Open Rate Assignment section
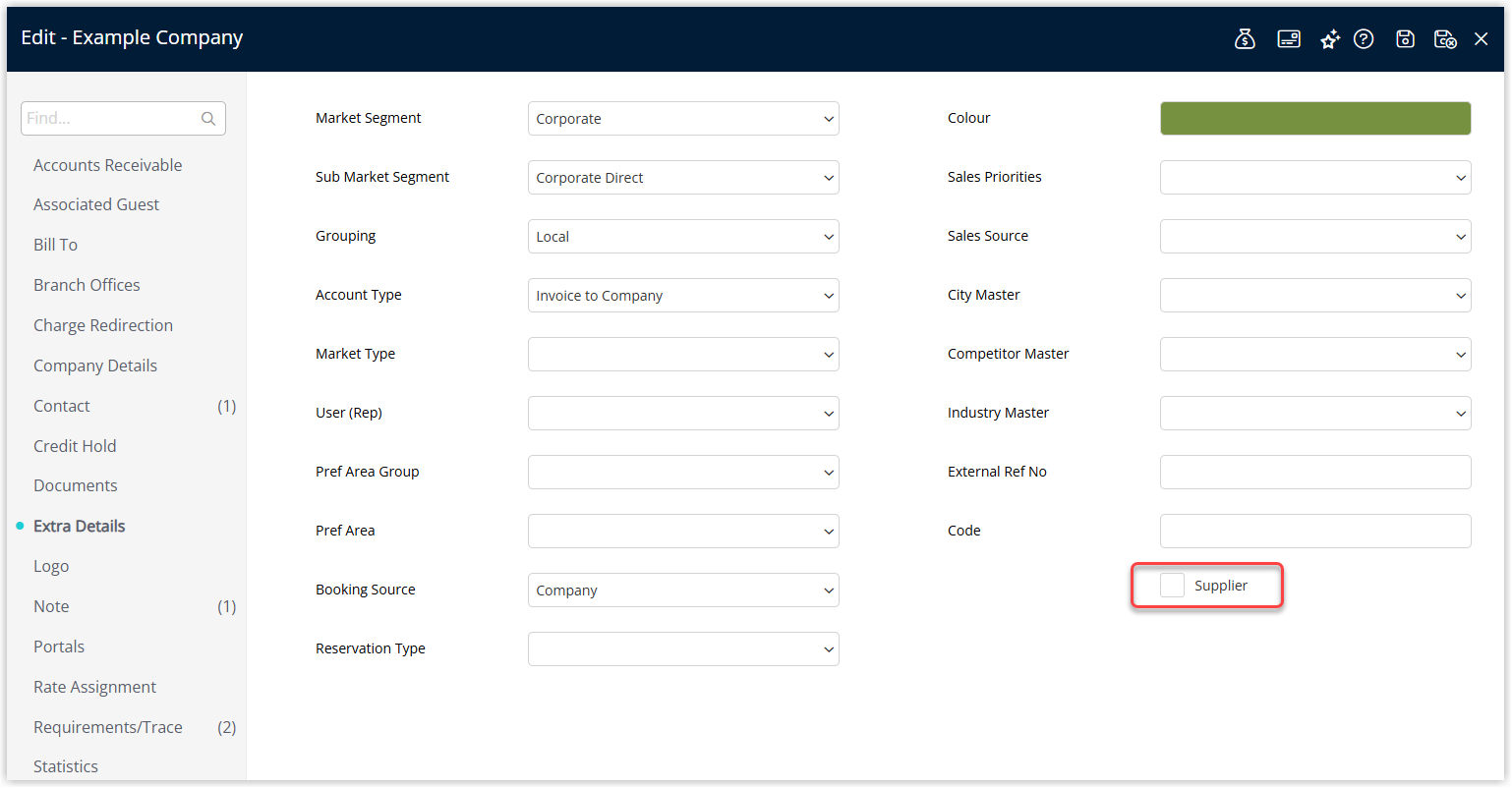 point(94,687)
